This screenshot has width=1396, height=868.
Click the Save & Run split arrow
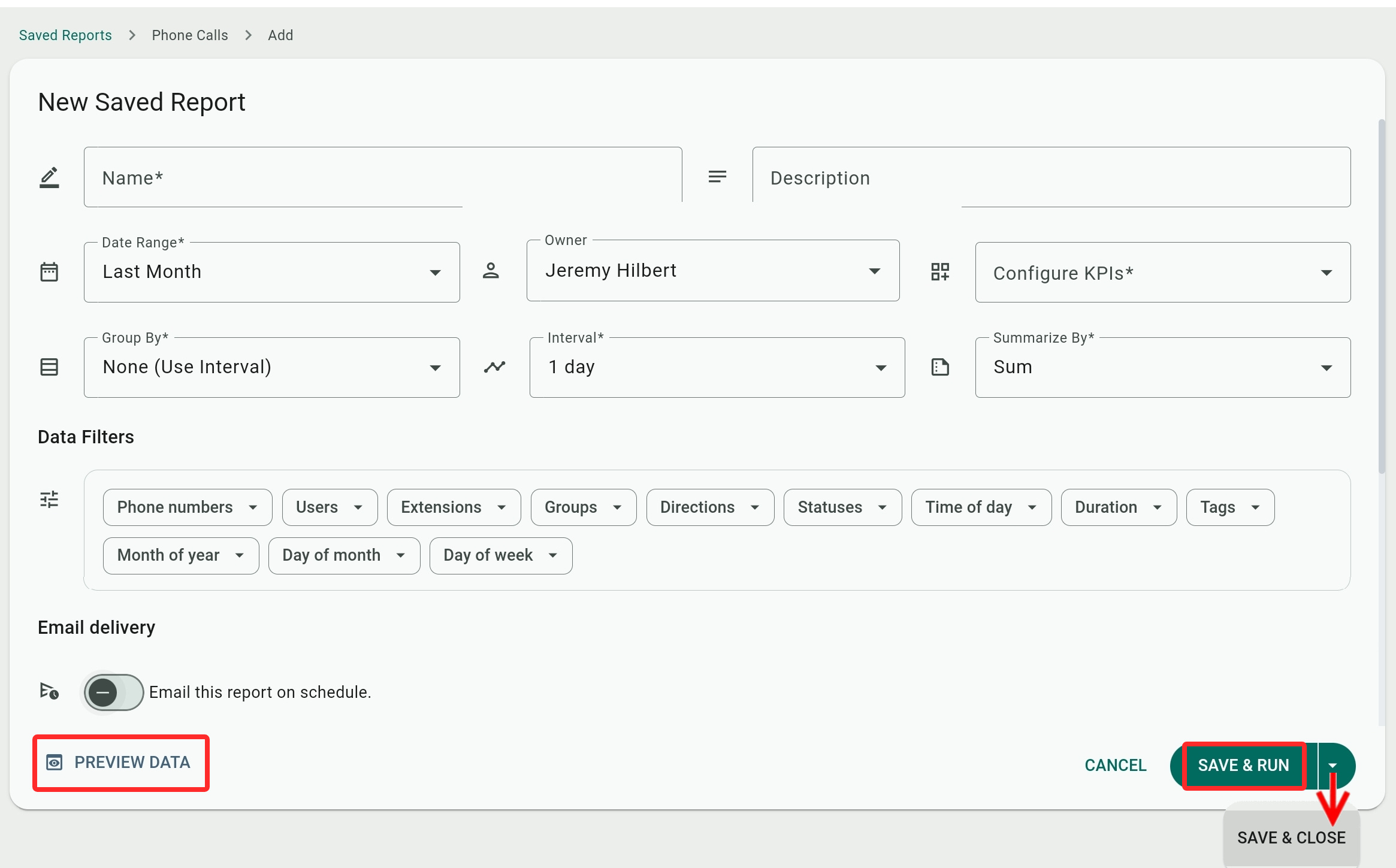point(1333,766)
